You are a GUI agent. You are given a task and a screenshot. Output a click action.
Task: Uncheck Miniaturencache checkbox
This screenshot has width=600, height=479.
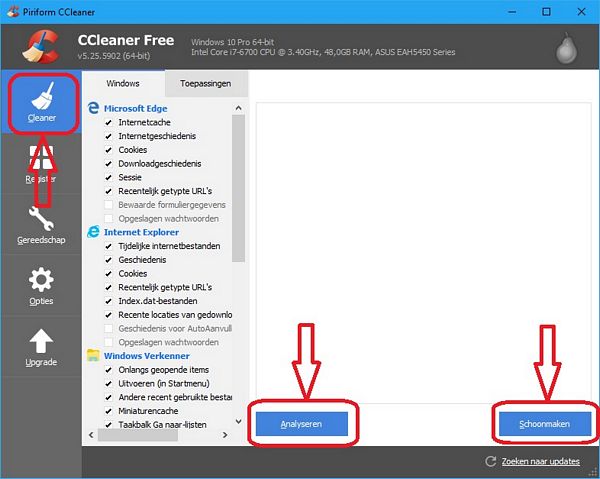109,411
